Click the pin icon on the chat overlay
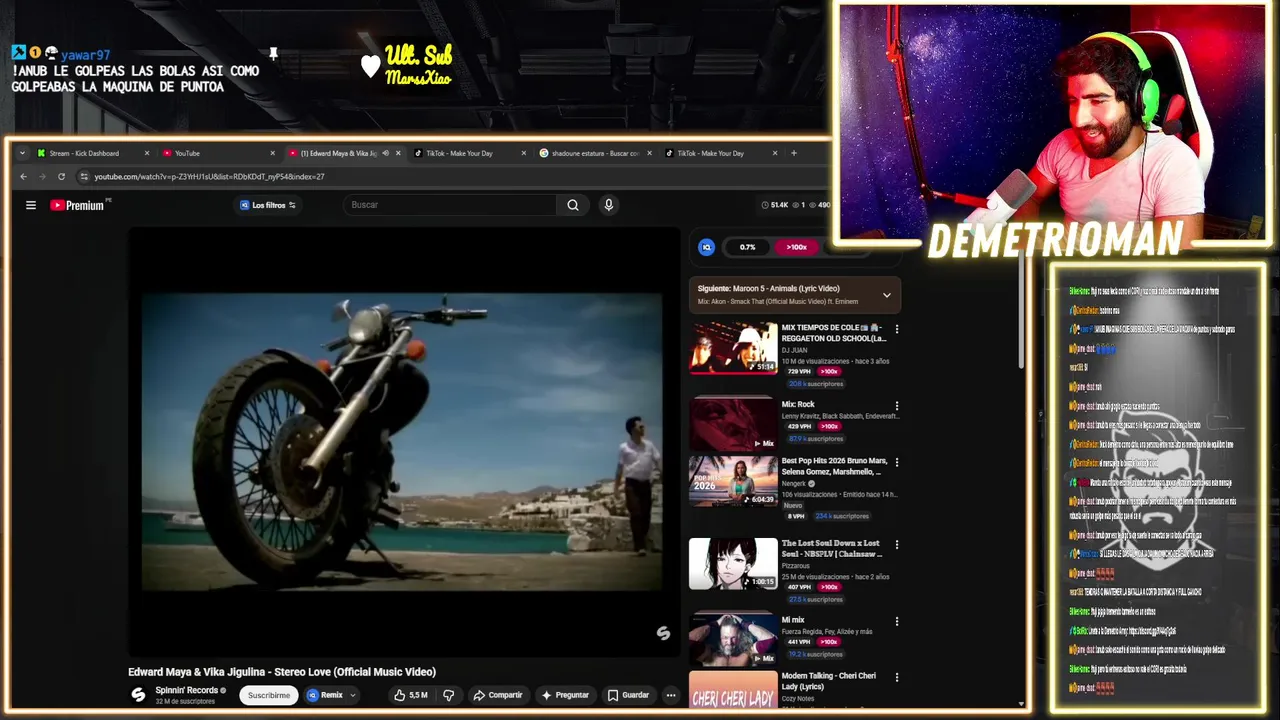 [273, 53]
